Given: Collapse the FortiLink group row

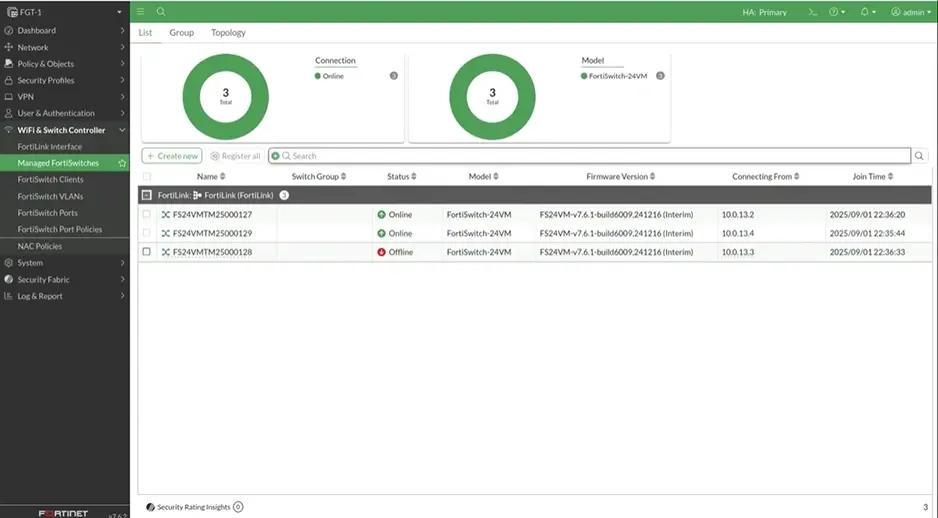Looking at the screenshot, I should tap(147, 195).
